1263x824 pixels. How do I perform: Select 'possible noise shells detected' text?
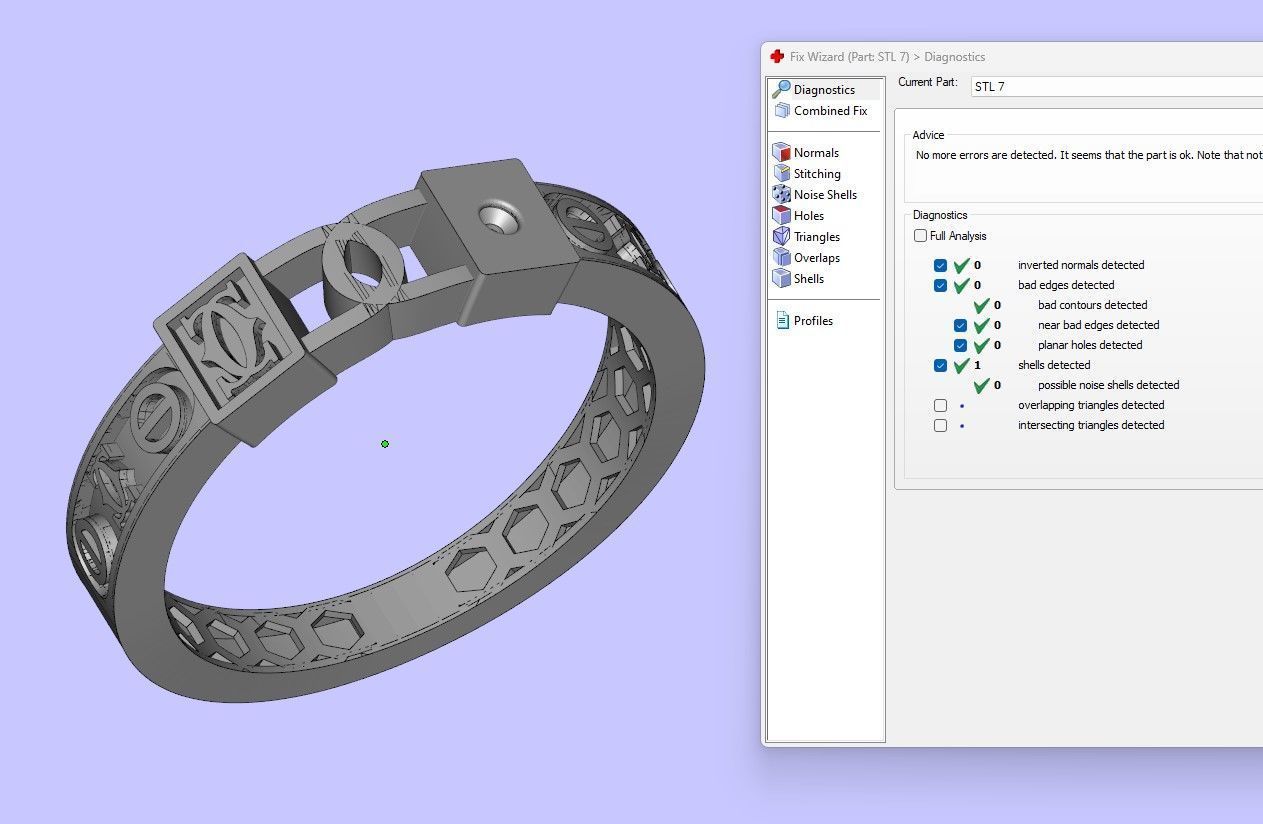(1108, 385)
